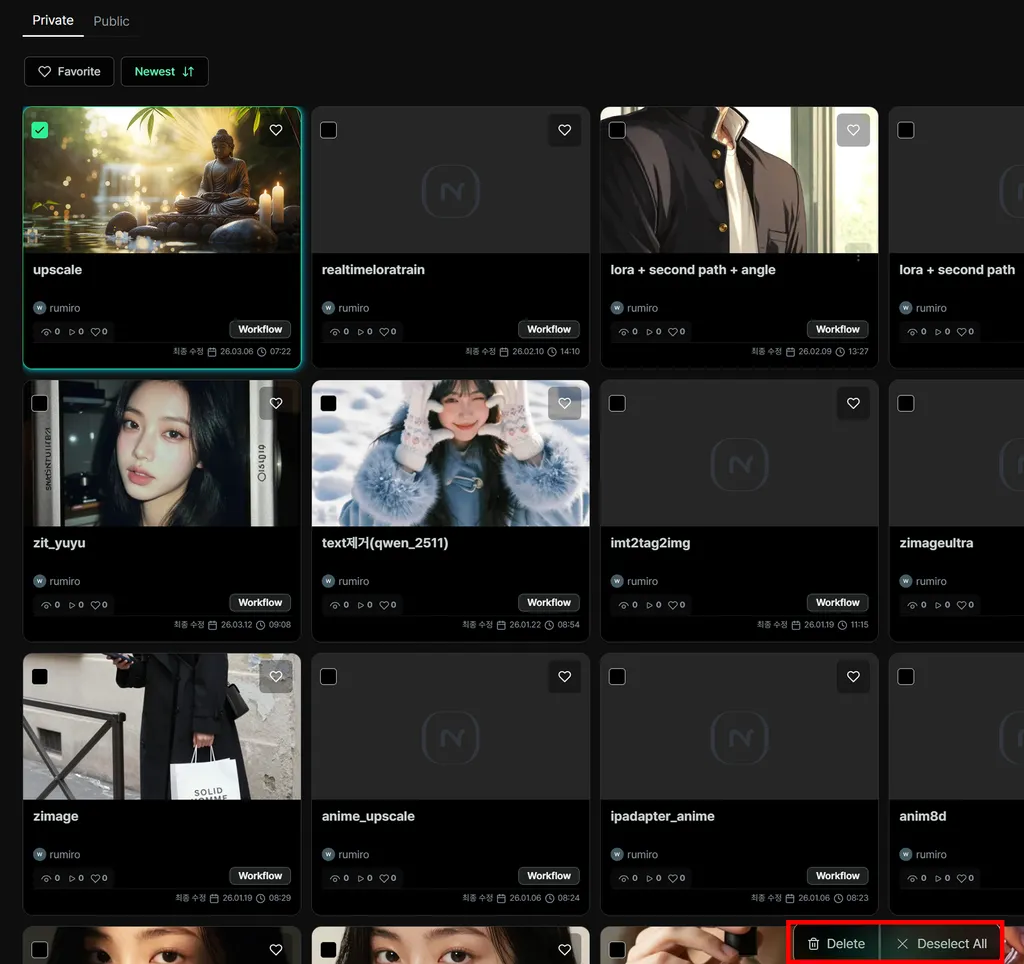Check the ipadapter_anime checkbox
Screen dimensions: 1024x964
[617, 676]
